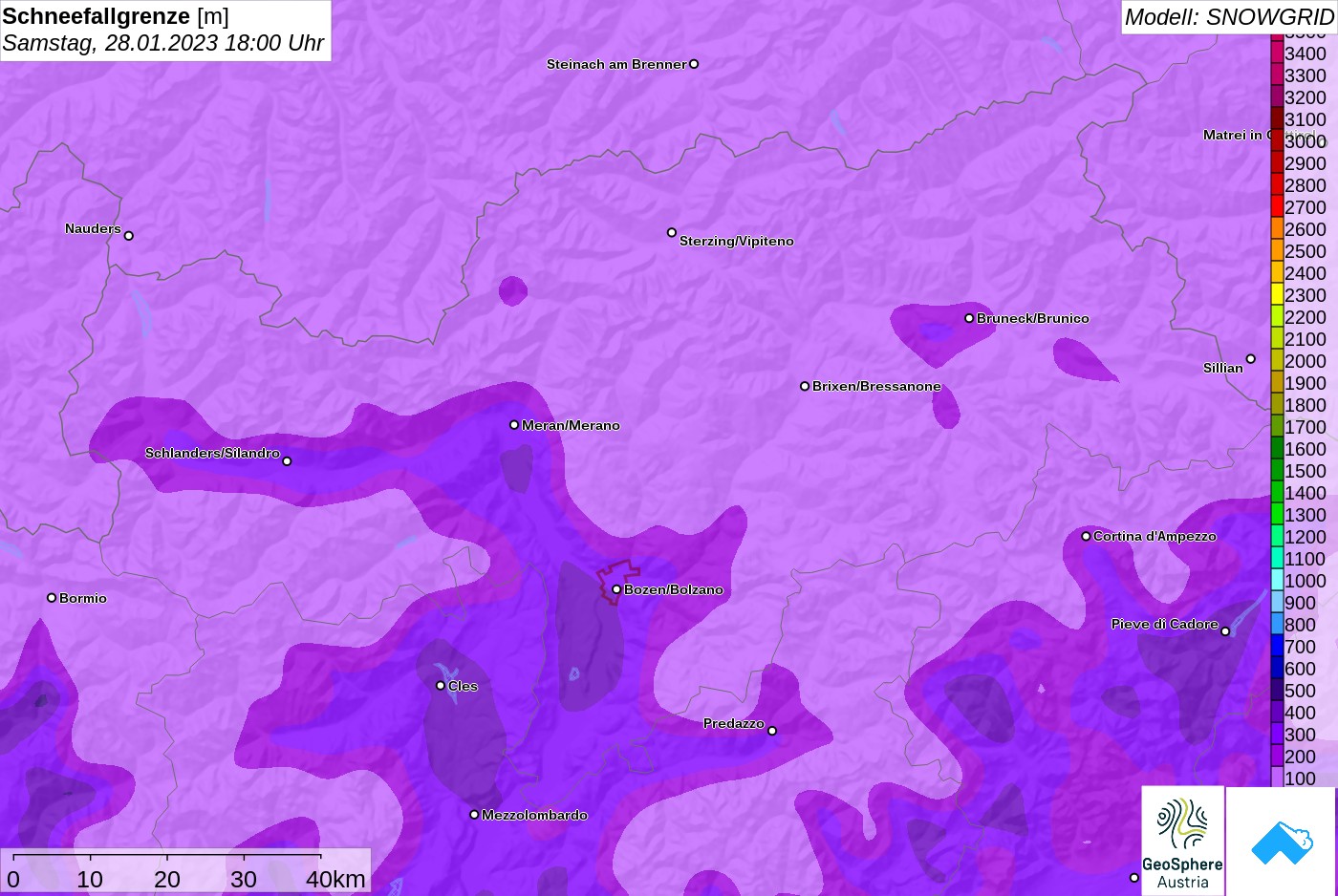Click the orange legend swatch for 2500
Image resolution: width=1338 pixels, height=896 pixels.
[1277, 250]
